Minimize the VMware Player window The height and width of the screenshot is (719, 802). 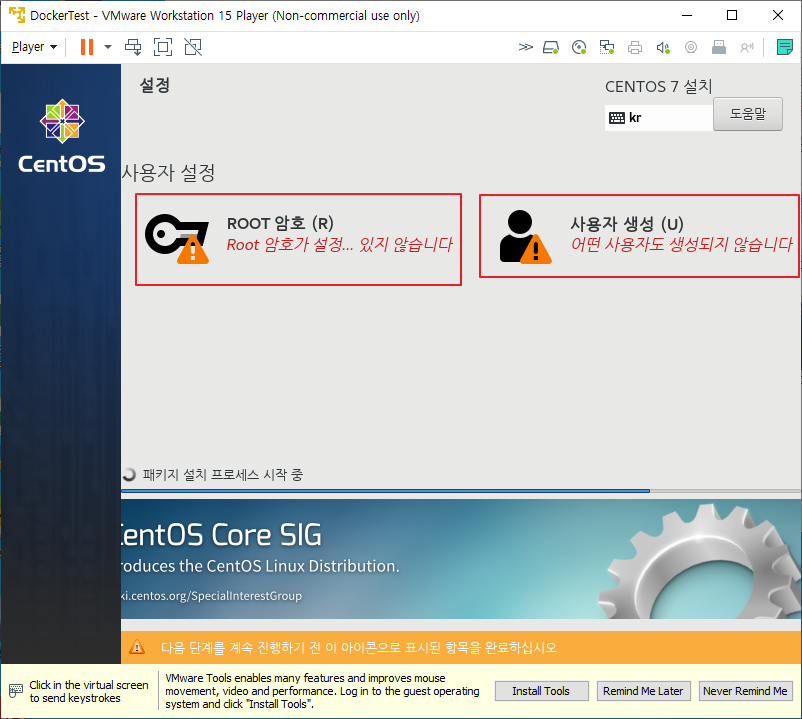[x=687, y=15]
